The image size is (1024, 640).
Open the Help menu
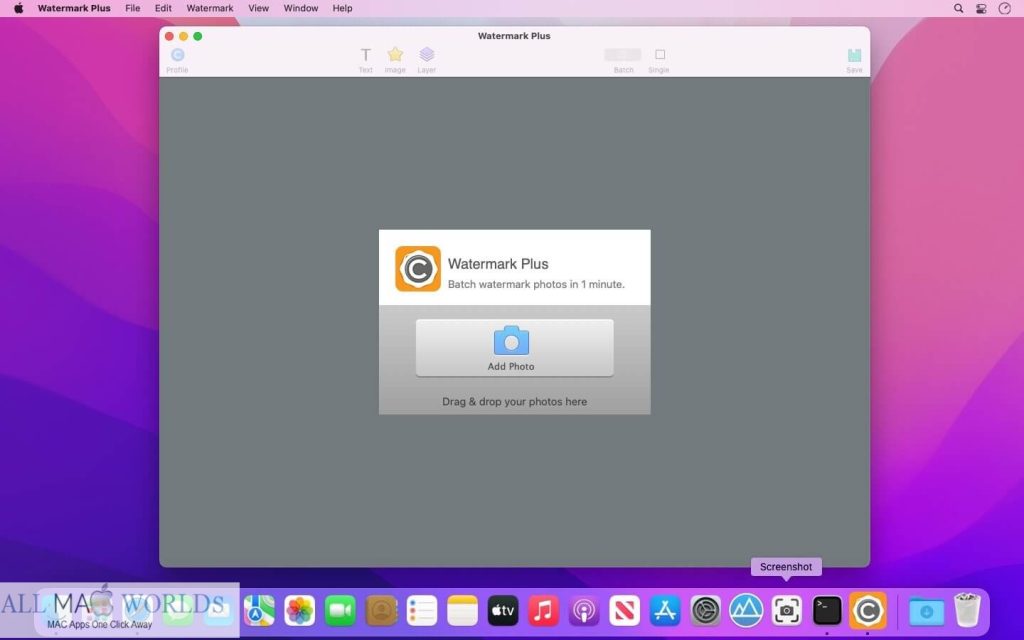coord(342,8)
